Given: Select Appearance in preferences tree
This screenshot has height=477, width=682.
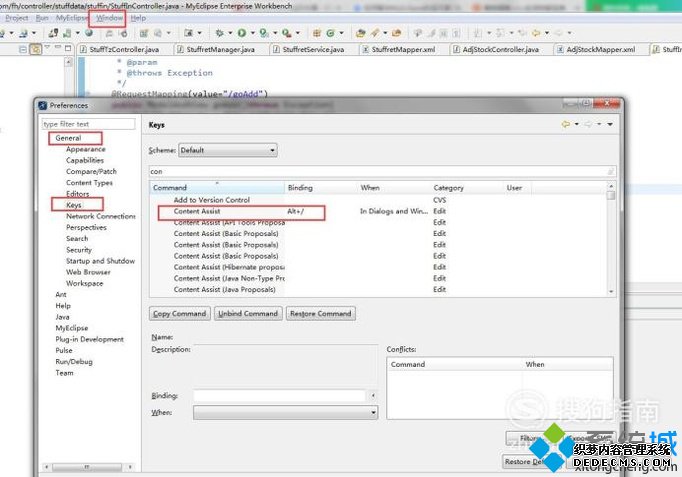Looking at the screenshot, I should pos(86,149).
